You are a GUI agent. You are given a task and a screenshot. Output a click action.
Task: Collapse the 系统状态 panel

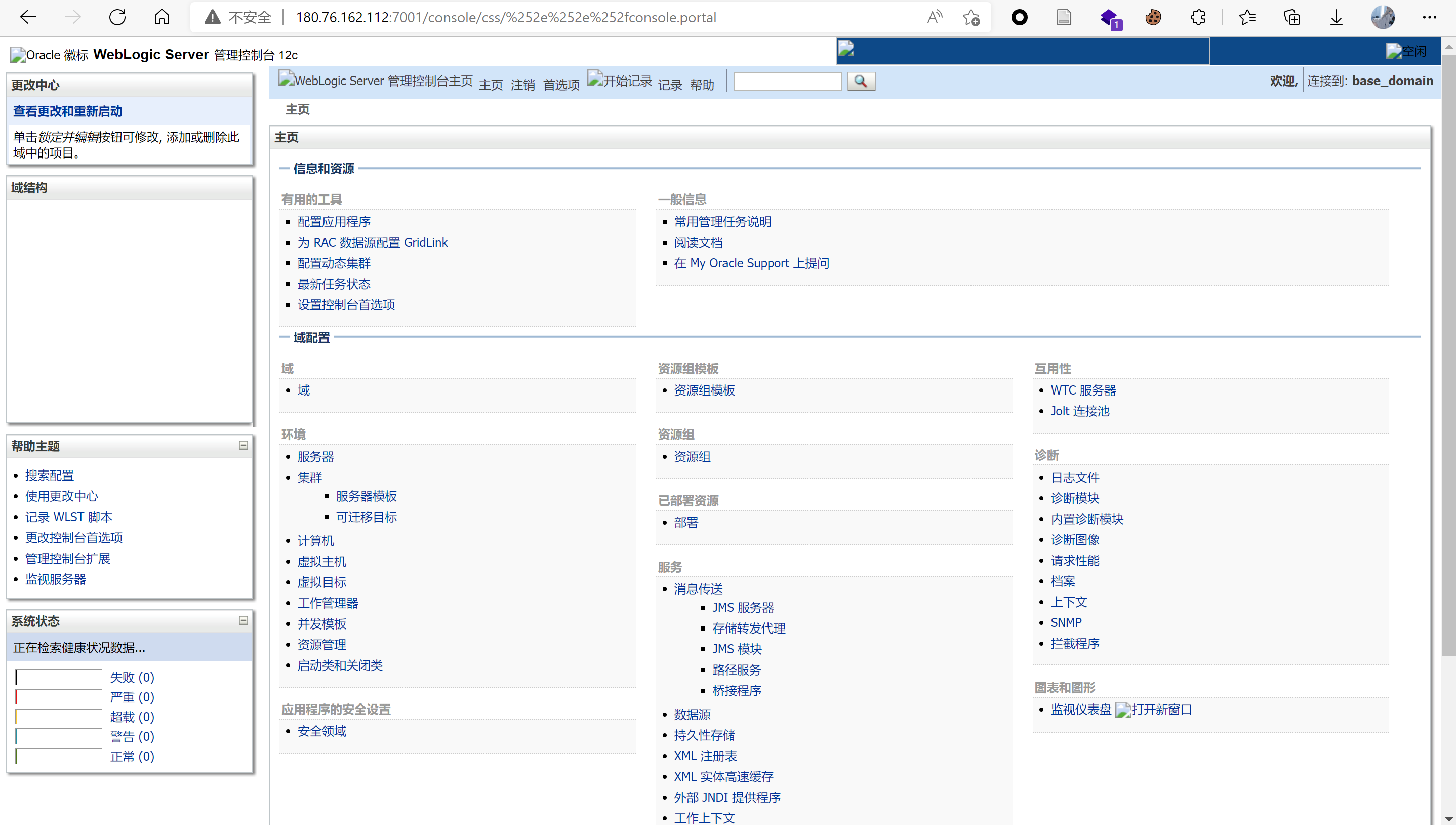coord(244,620)
